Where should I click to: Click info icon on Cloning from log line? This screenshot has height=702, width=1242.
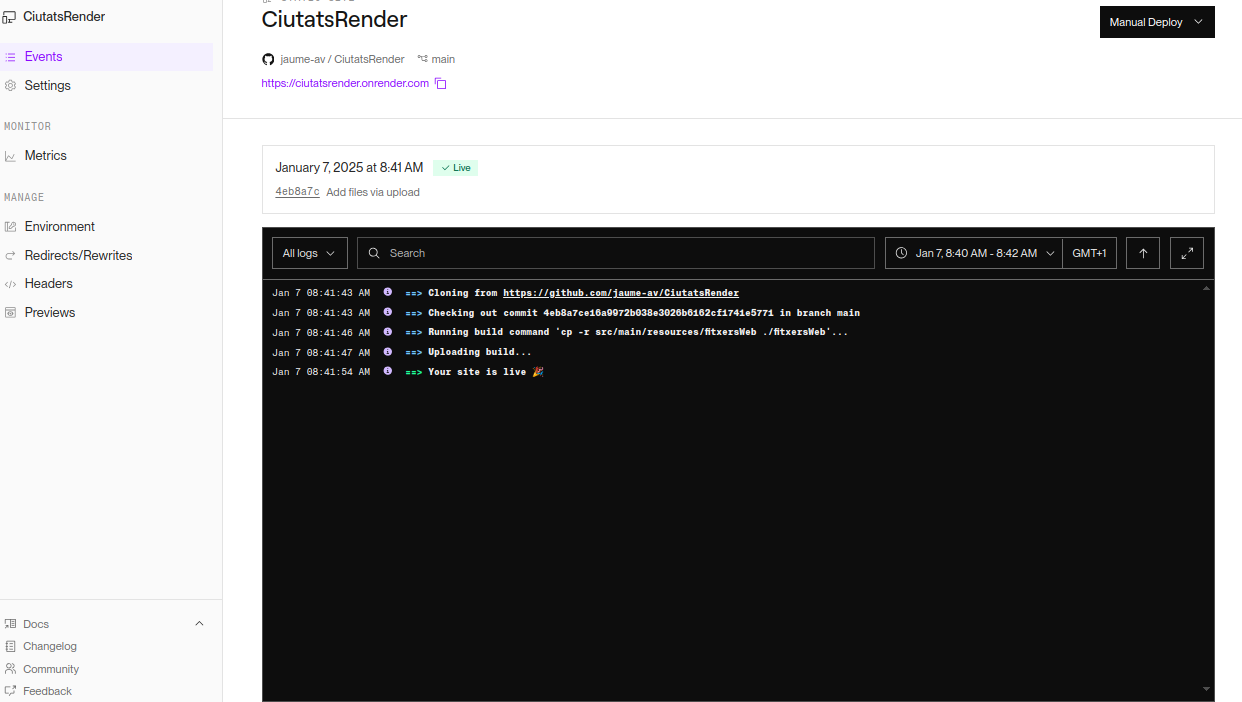[388, 293]
